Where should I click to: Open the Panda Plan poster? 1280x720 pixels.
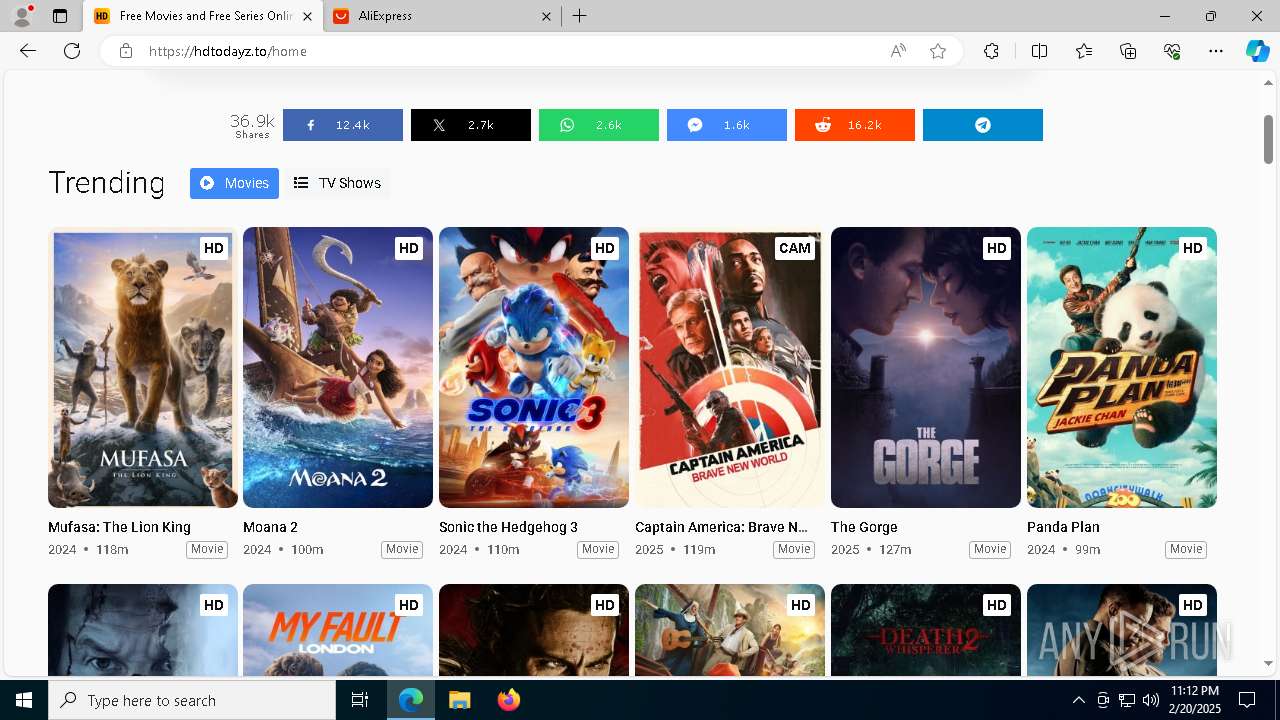1122,368
